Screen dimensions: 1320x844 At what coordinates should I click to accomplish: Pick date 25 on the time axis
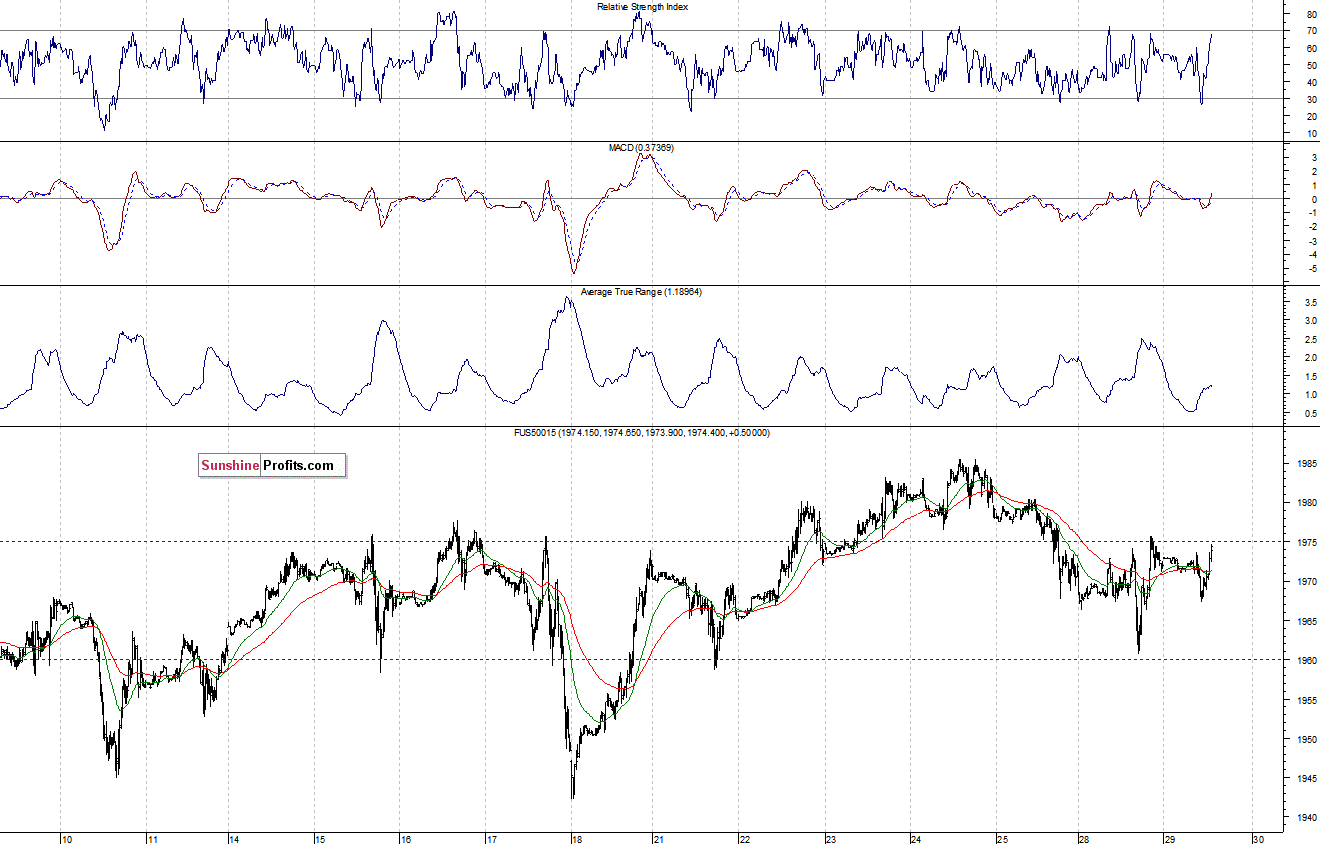tap(1002, 839)
